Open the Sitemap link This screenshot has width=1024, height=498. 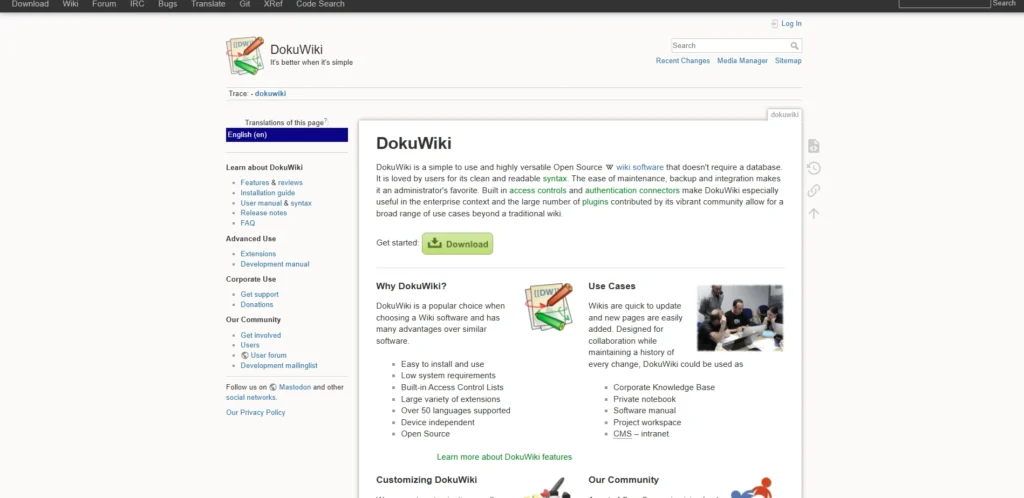[x=788, y=61]
